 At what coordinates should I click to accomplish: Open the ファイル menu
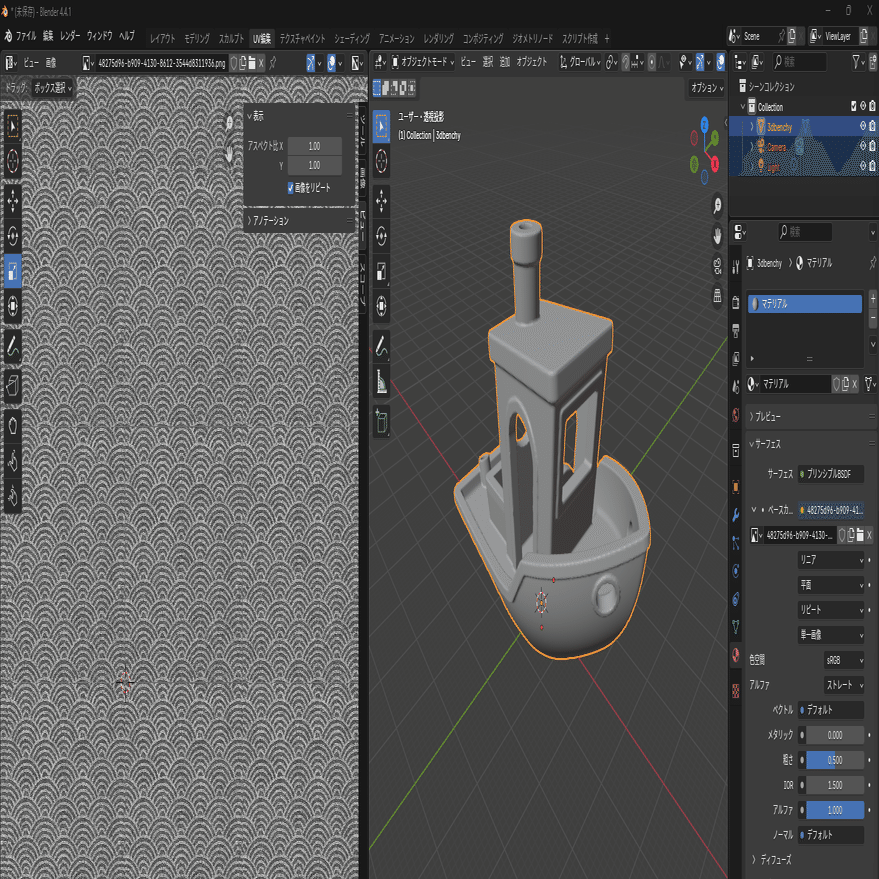click(x=26, y=36)
